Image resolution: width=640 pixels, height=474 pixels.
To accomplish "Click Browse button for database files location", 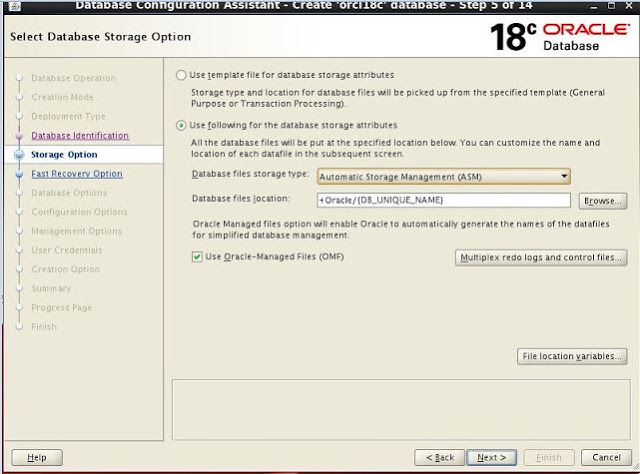I will (x=604, y=200).
